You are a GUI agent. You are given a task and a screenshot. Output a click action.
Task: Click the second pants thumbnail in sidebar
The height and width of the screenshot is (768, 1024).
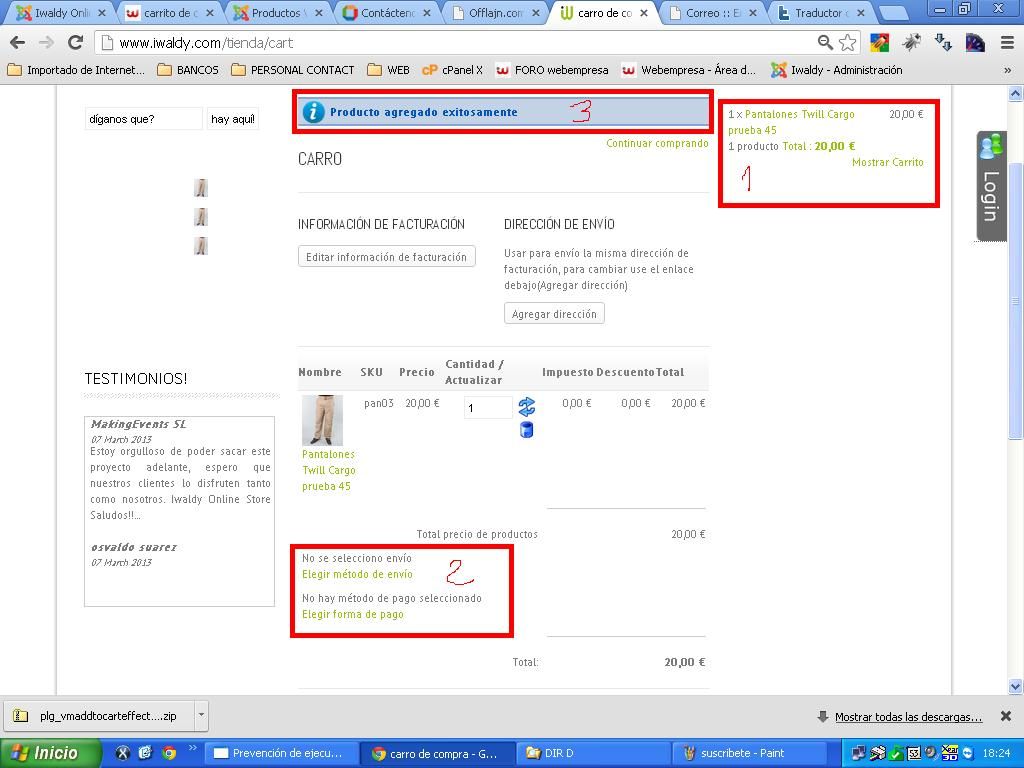201,217
